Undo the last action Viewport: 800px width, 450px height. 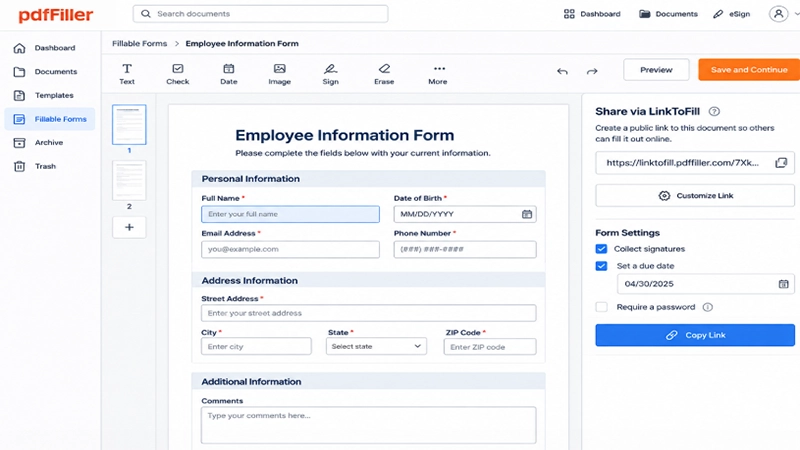562,71
